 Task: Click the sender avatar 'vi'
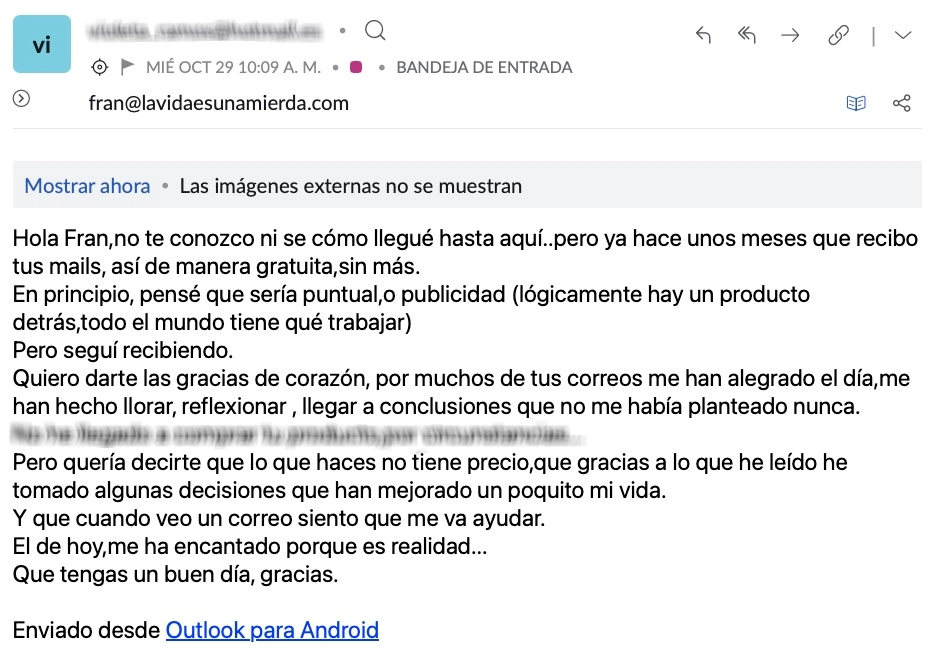tap(42, 44)
